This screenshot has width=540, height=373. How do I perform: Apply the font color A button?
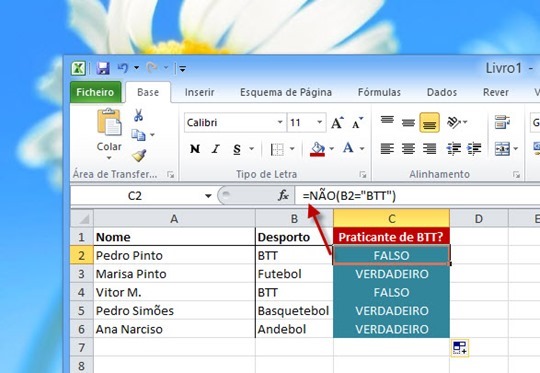348,148
